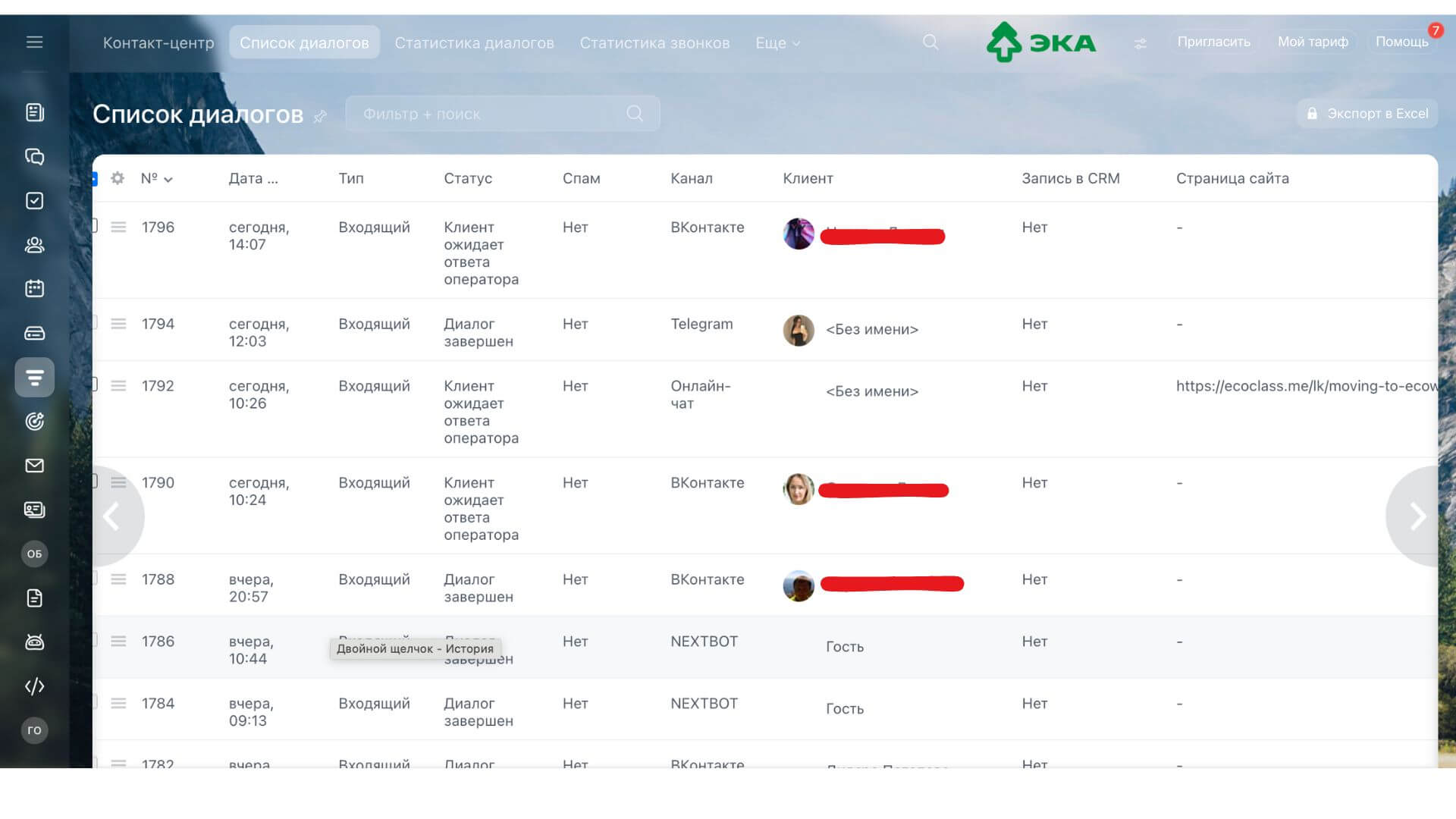
Task: Toggle checkbox for dialog 1796
Action: (95, 225)
